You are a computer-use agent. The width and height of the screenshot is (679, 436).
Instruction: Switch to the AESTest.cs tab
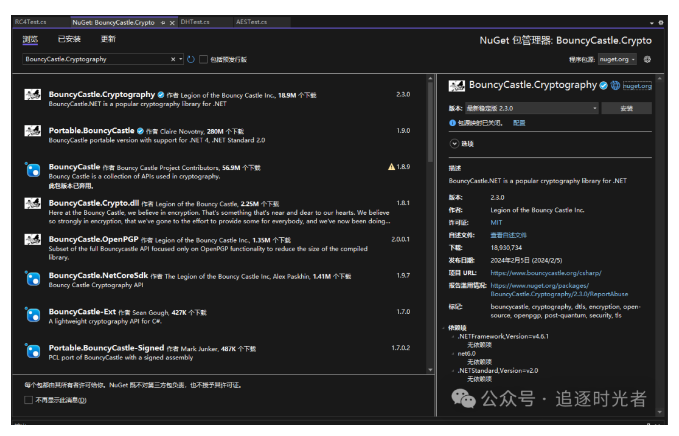(x=252, y=22)
